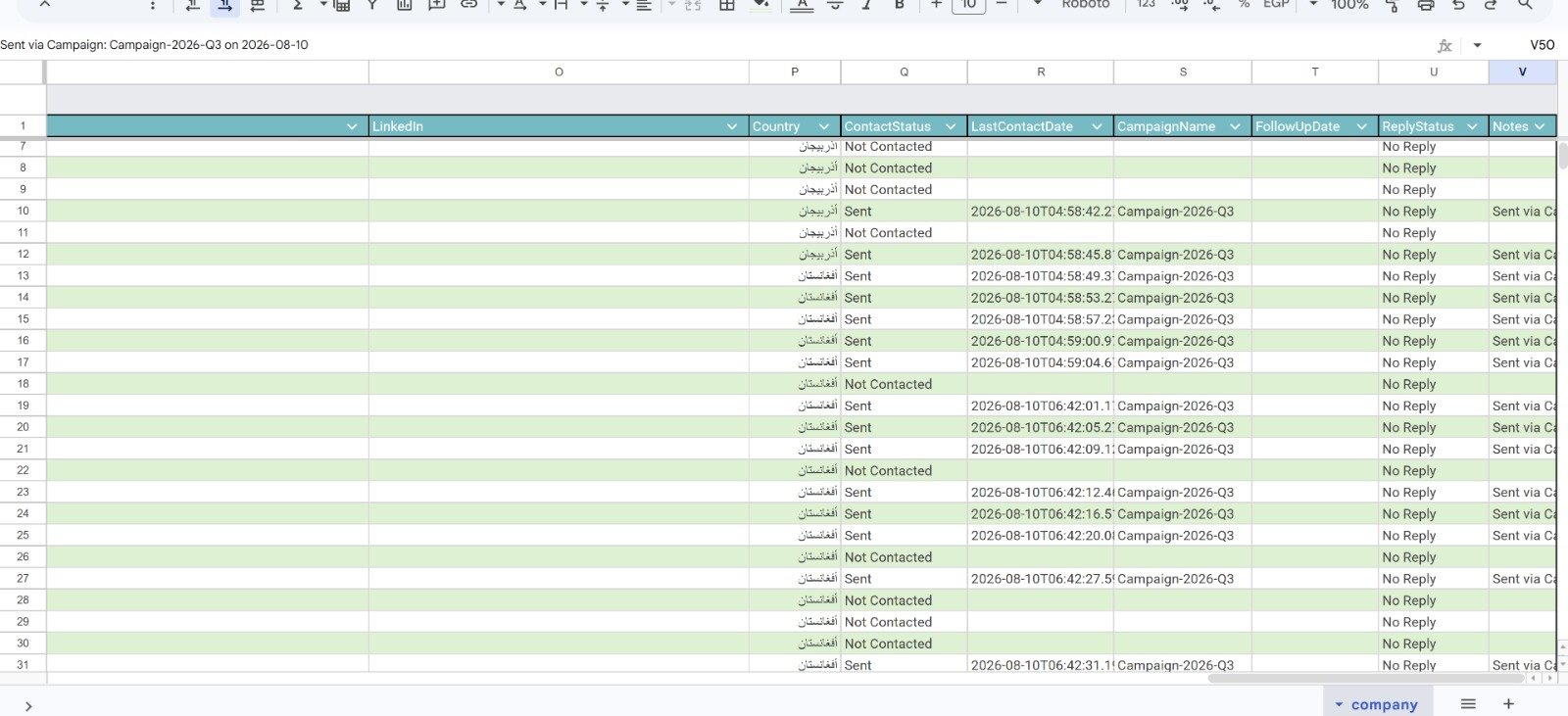Select Campaign-2026-Q3 cell in row 10
Image resolution: width=1568 pixels, height=716 pixels.
(1183, 212)
